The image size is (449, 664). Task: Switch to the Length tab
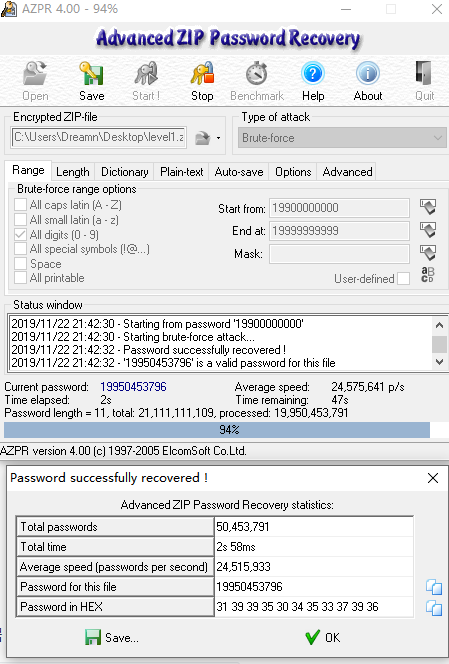73,172
